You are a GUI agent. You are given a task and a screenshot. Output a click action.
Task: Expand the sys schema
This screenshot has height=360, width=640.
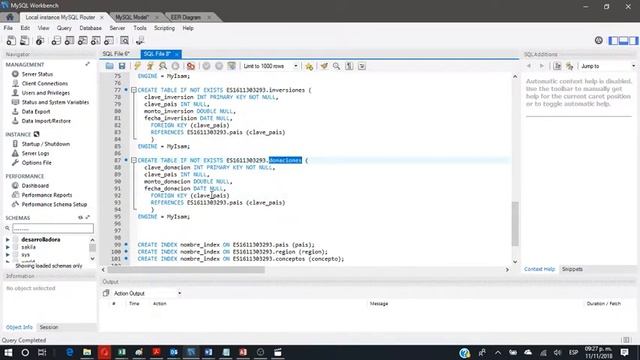8,254
